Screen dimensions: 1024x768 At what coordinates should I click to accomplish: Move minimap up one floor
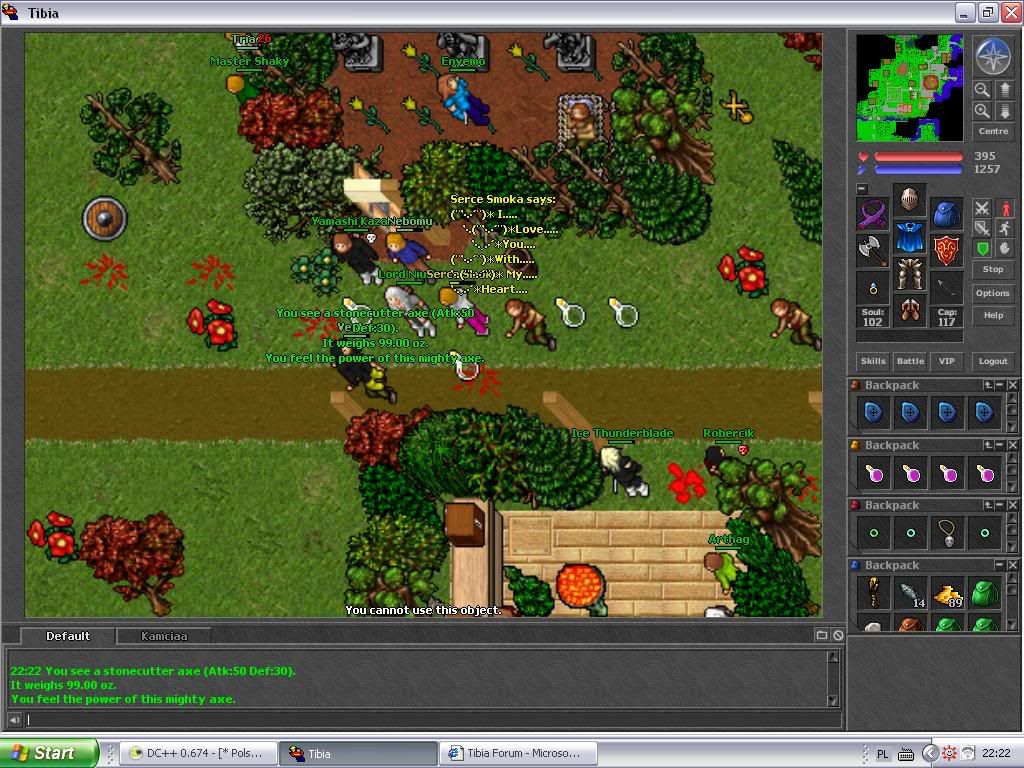1004,89
